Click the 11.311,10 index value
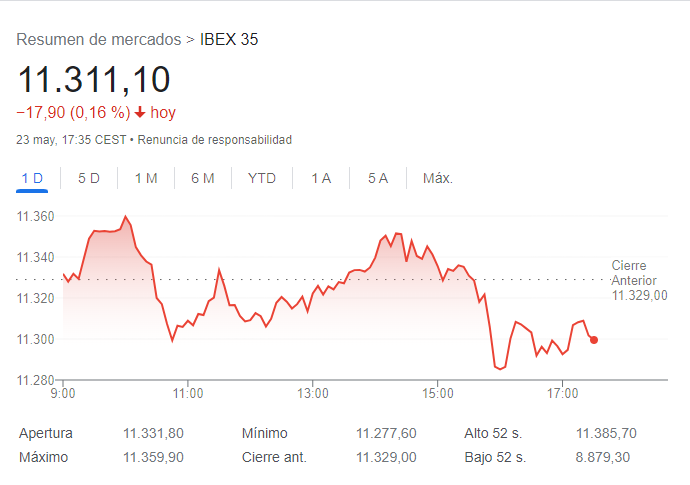 click(x=94, y=79)
